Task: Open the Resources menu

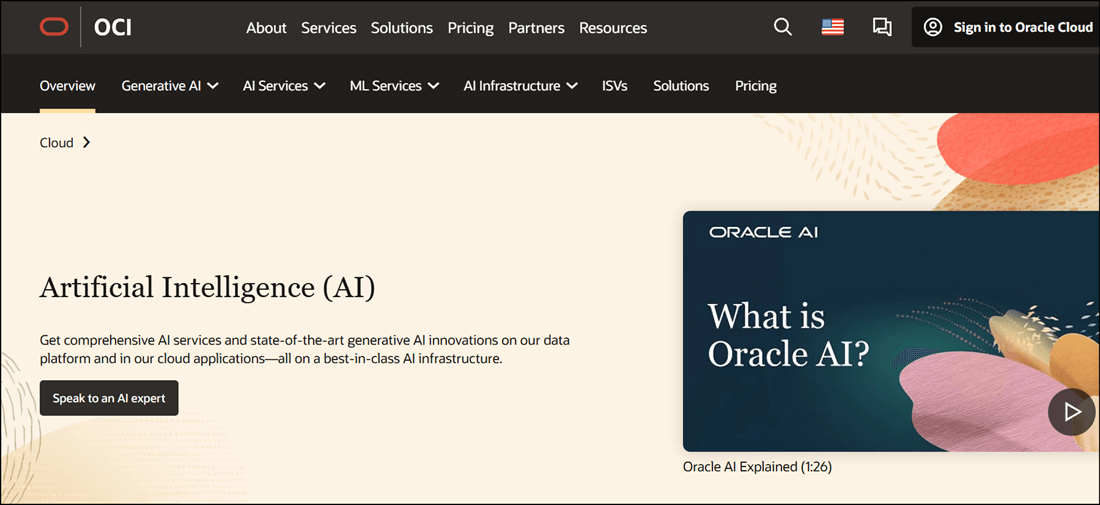Action: point(613,28)
